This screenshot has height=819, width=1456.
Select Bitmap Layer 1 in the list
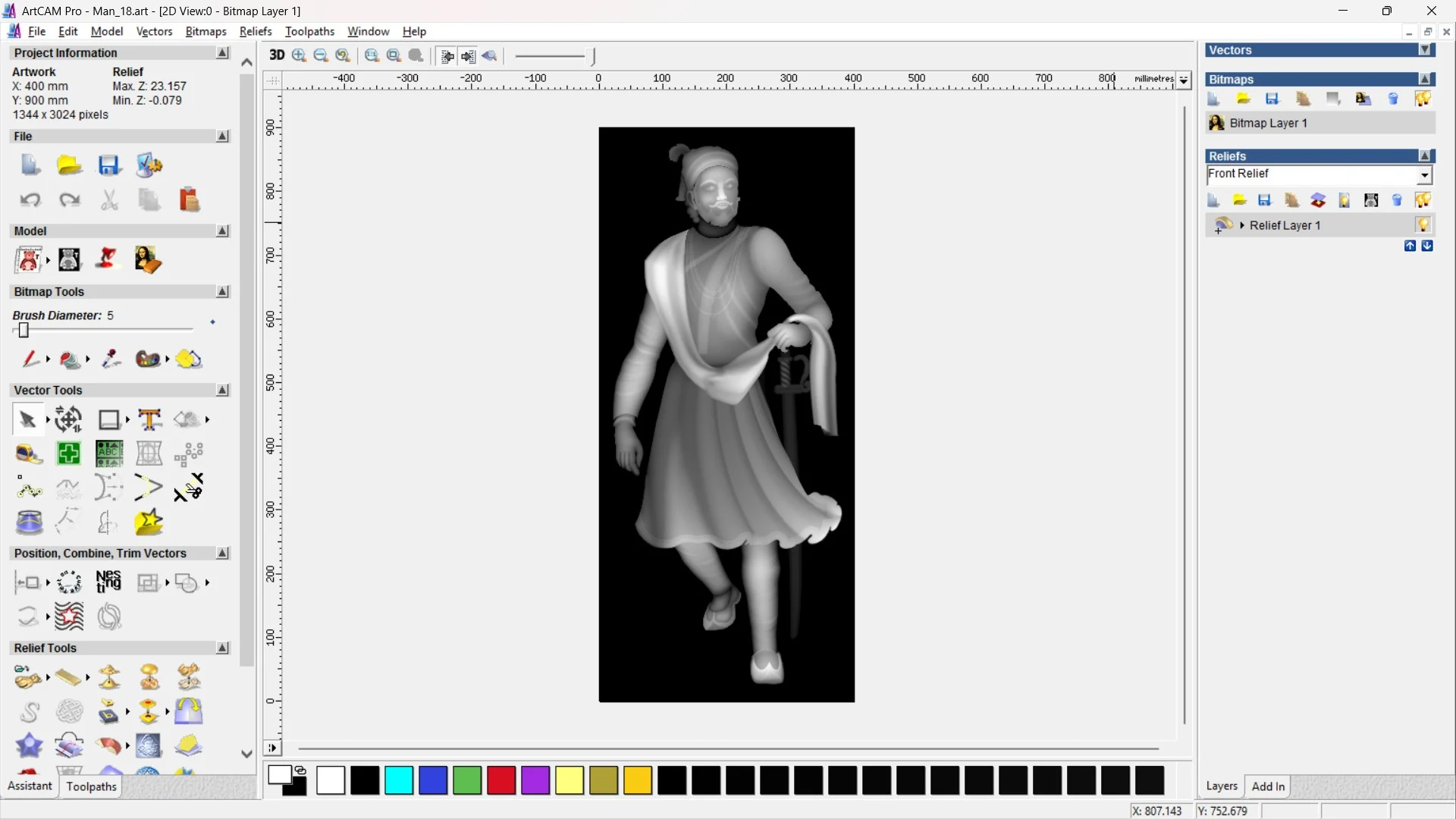click(x=1268, y=123)
